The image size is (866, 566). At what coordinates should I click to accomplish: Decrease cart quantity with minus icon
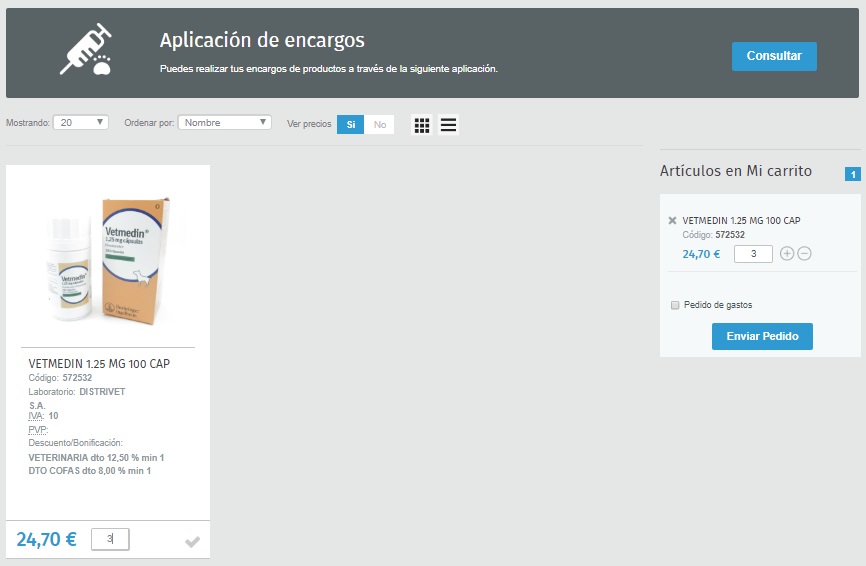805,253
